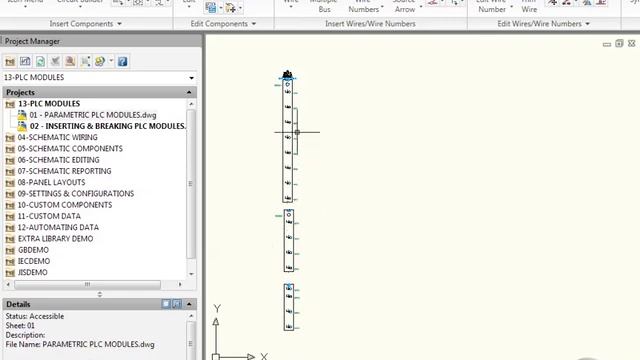The height and width of the screenshot is (360, 640).
Task: Select drawing 01 - PARAMETRIC PLC MODULES.dwg
Action: (x=93, y=115)
